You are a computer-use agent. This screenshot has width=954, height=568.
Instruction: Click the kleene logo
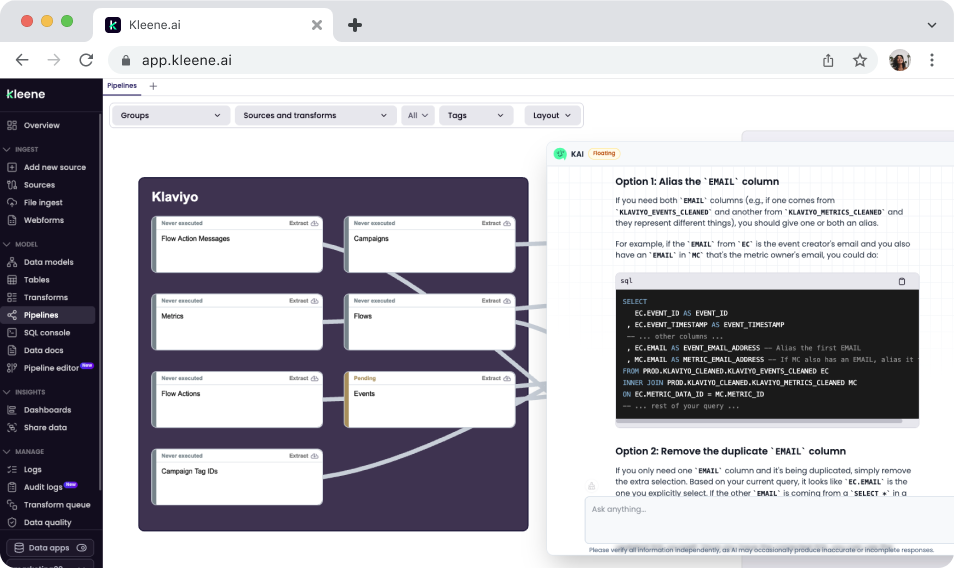click(26, 94)
